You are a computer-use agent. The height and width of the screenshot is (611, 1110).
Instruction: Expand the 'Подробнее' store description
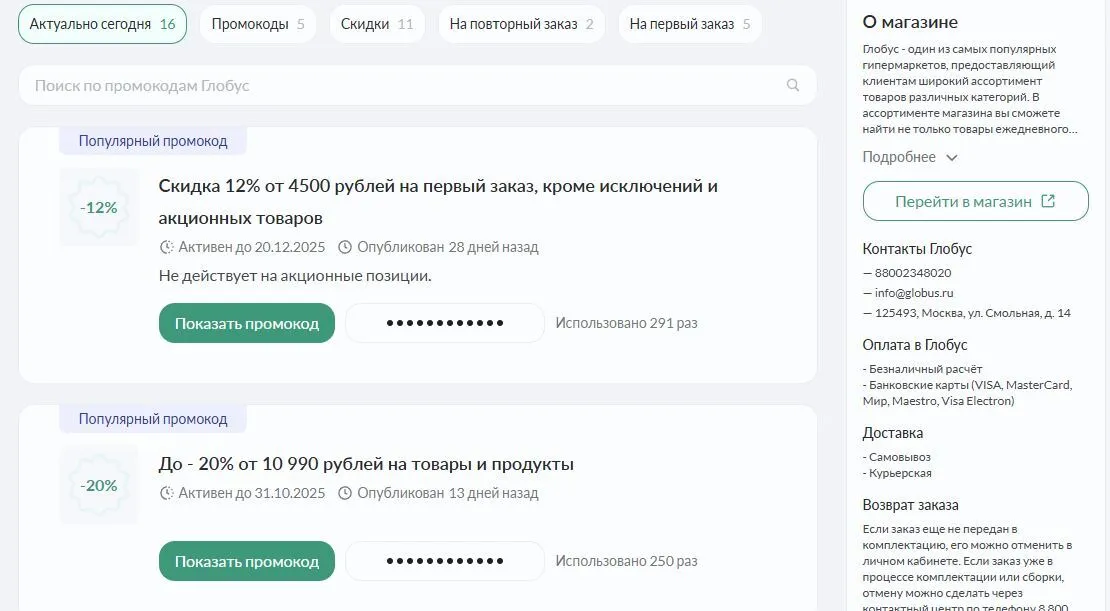[x=910, y=157]
